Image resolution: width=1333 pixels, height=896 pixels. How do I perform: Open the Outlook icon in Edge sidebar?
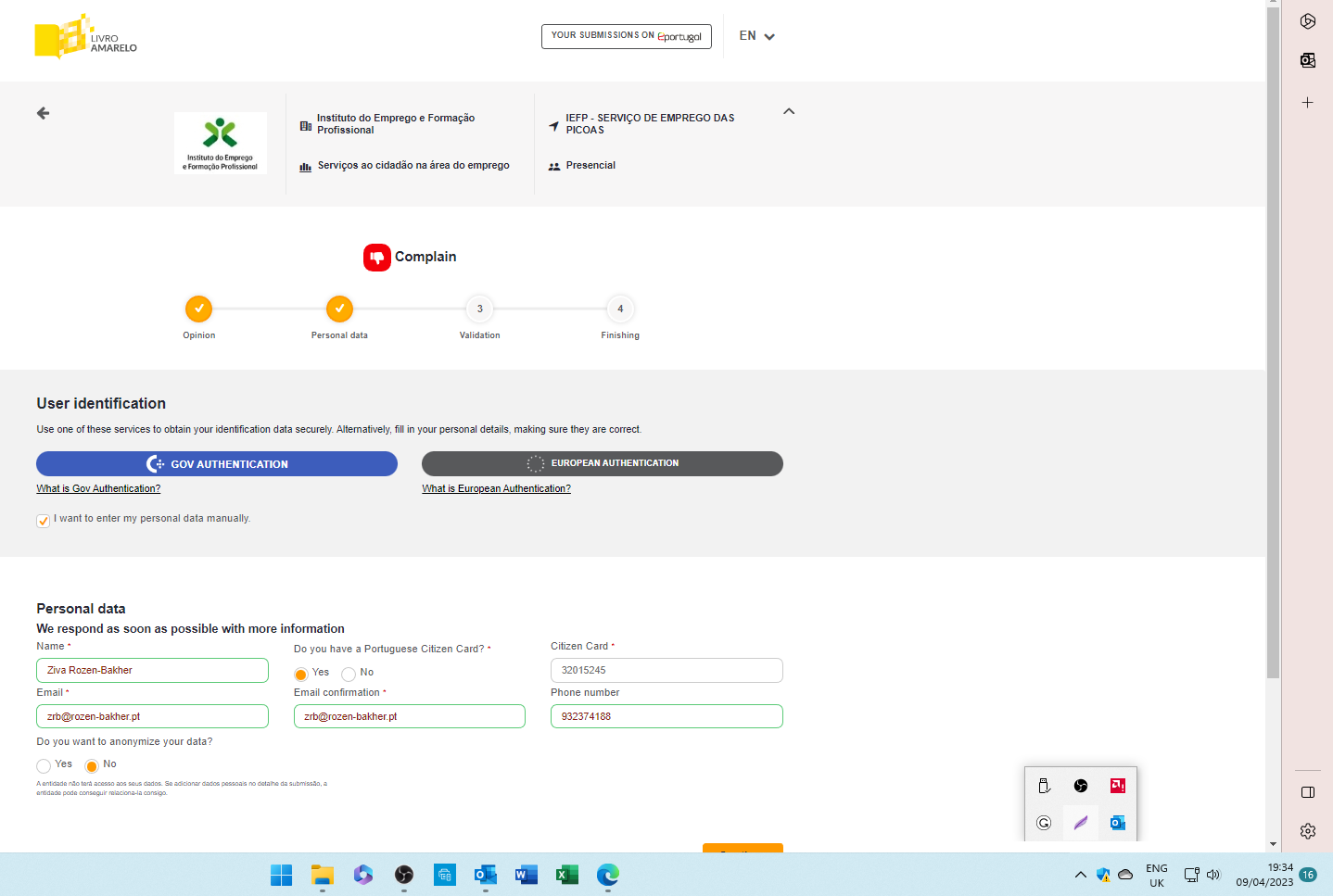click(x=1308, y=60)
